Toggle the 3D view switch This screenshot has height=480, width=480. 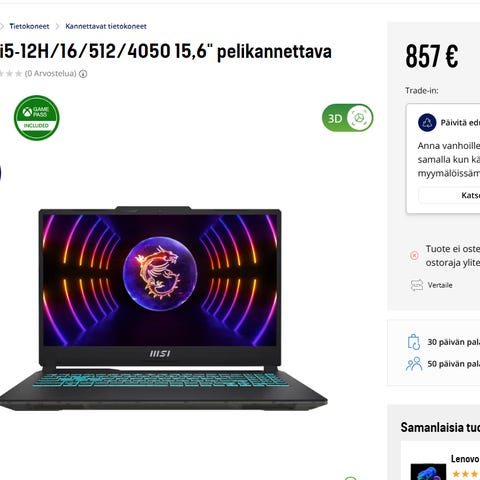pyautogui.click(x=347, y=118)
